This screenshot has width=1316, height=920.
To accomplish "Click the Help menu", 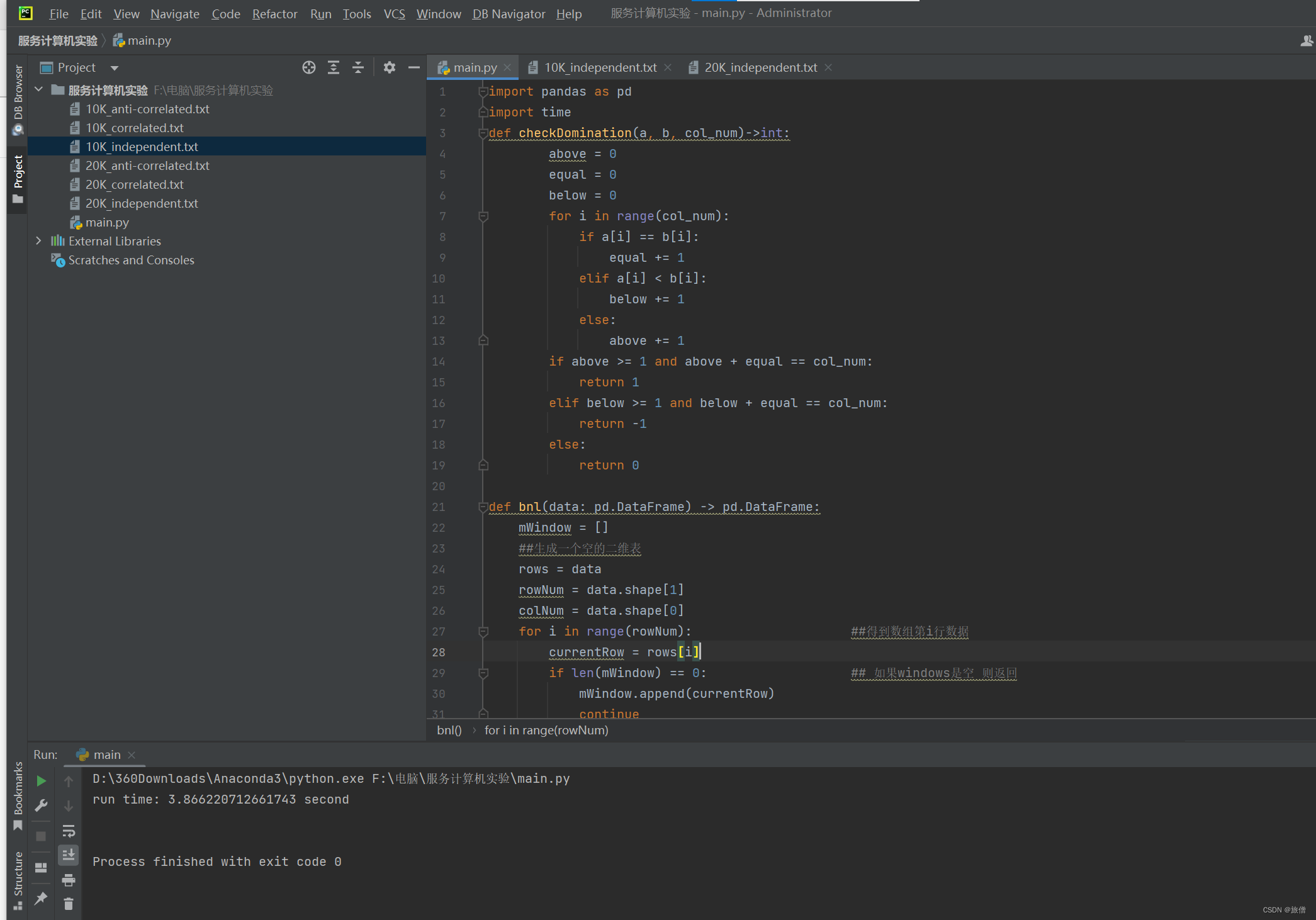I will [568, 14].
